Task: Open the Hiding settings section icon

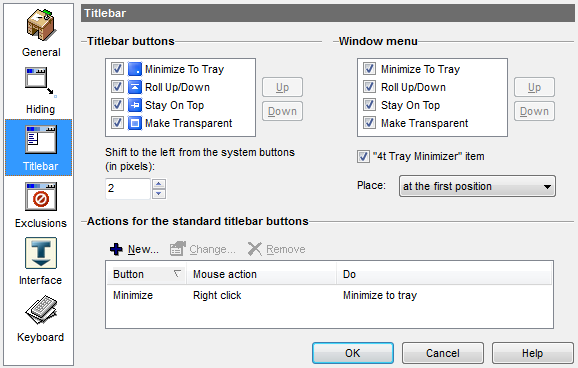Action: 41,82
